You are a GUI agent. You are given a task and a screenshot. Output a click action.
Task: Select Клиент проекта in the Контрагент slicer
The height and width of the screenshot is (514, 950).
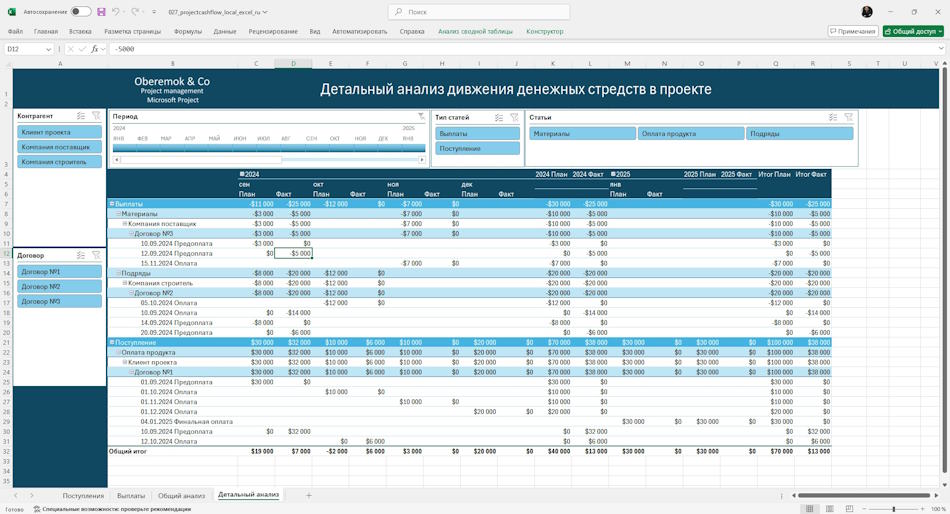[x=59, y=132]
